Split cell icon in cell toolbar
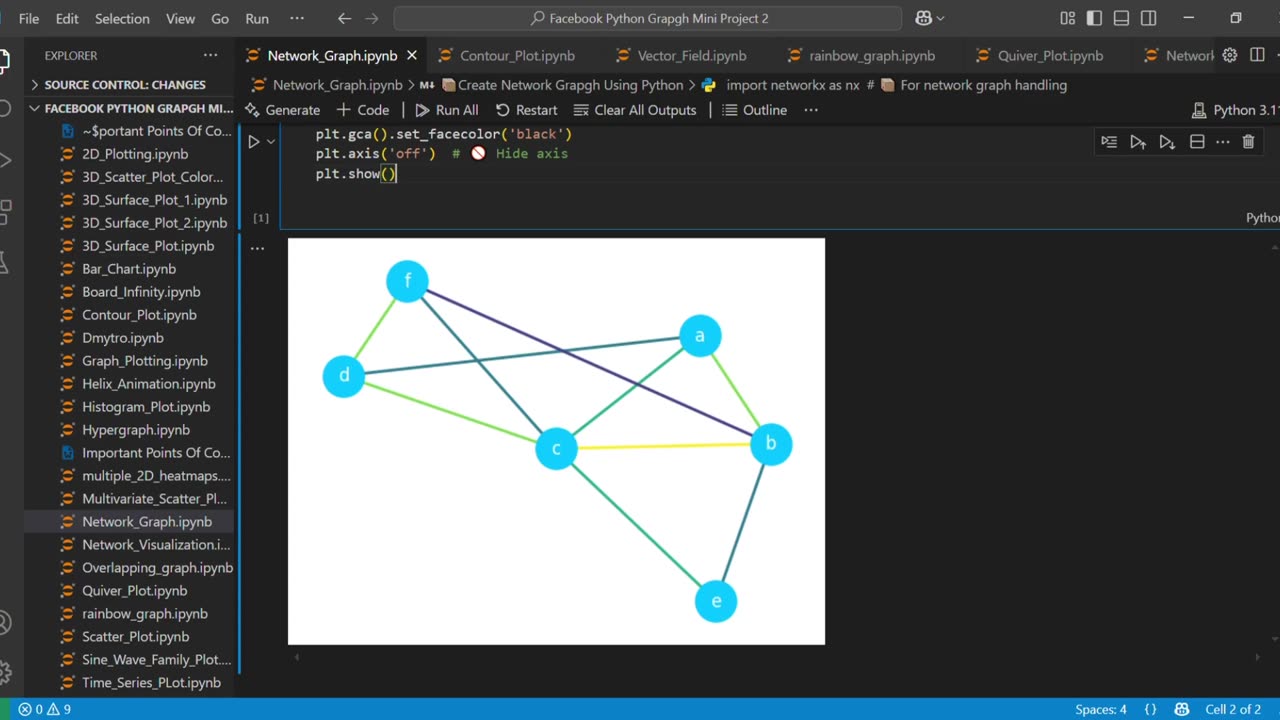Viewport: 1280px width, 720px height. 1196,142
